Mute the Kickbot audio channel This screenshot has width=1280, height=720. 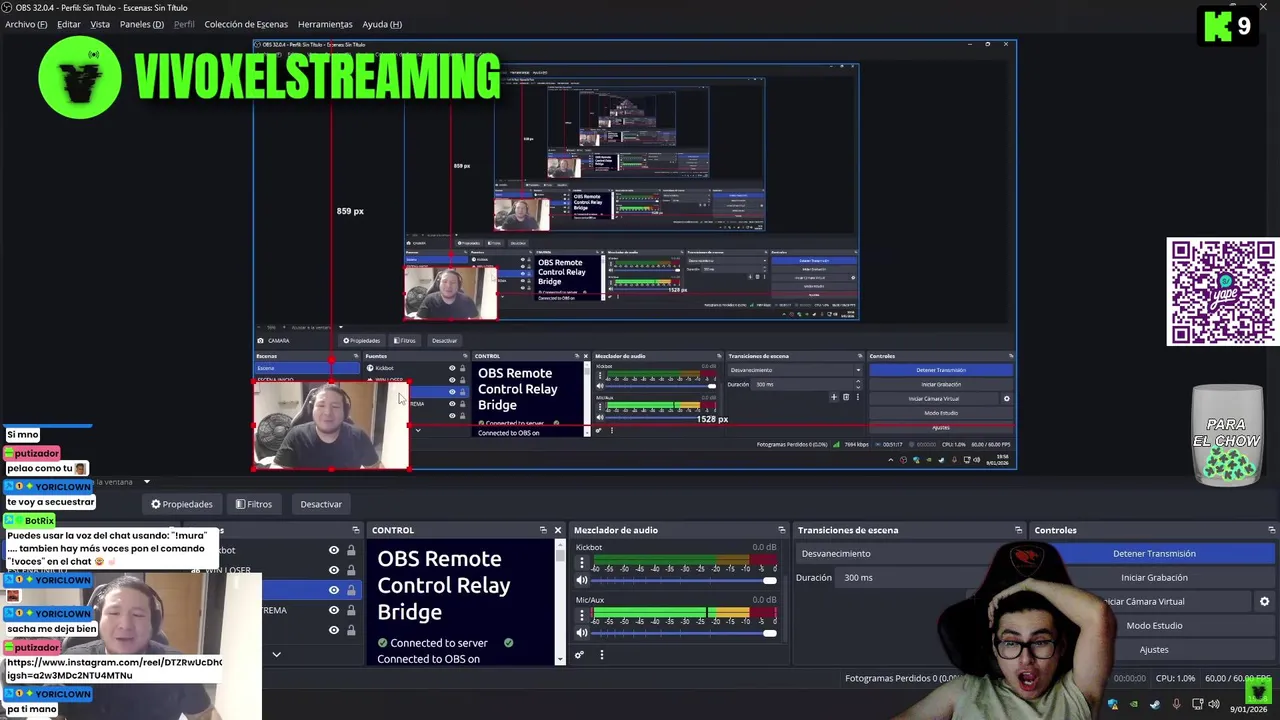tap(582, 581)
